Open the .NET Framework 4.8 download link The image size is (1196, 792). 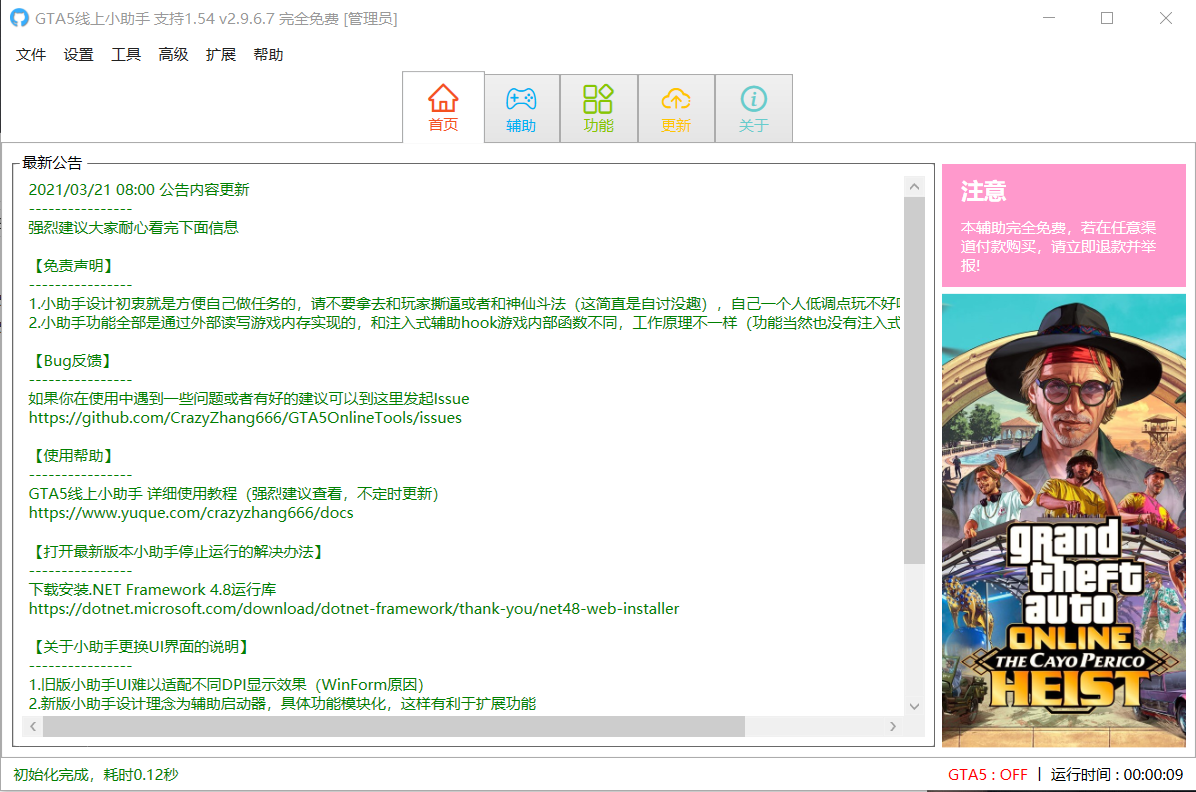pos(354,608)
